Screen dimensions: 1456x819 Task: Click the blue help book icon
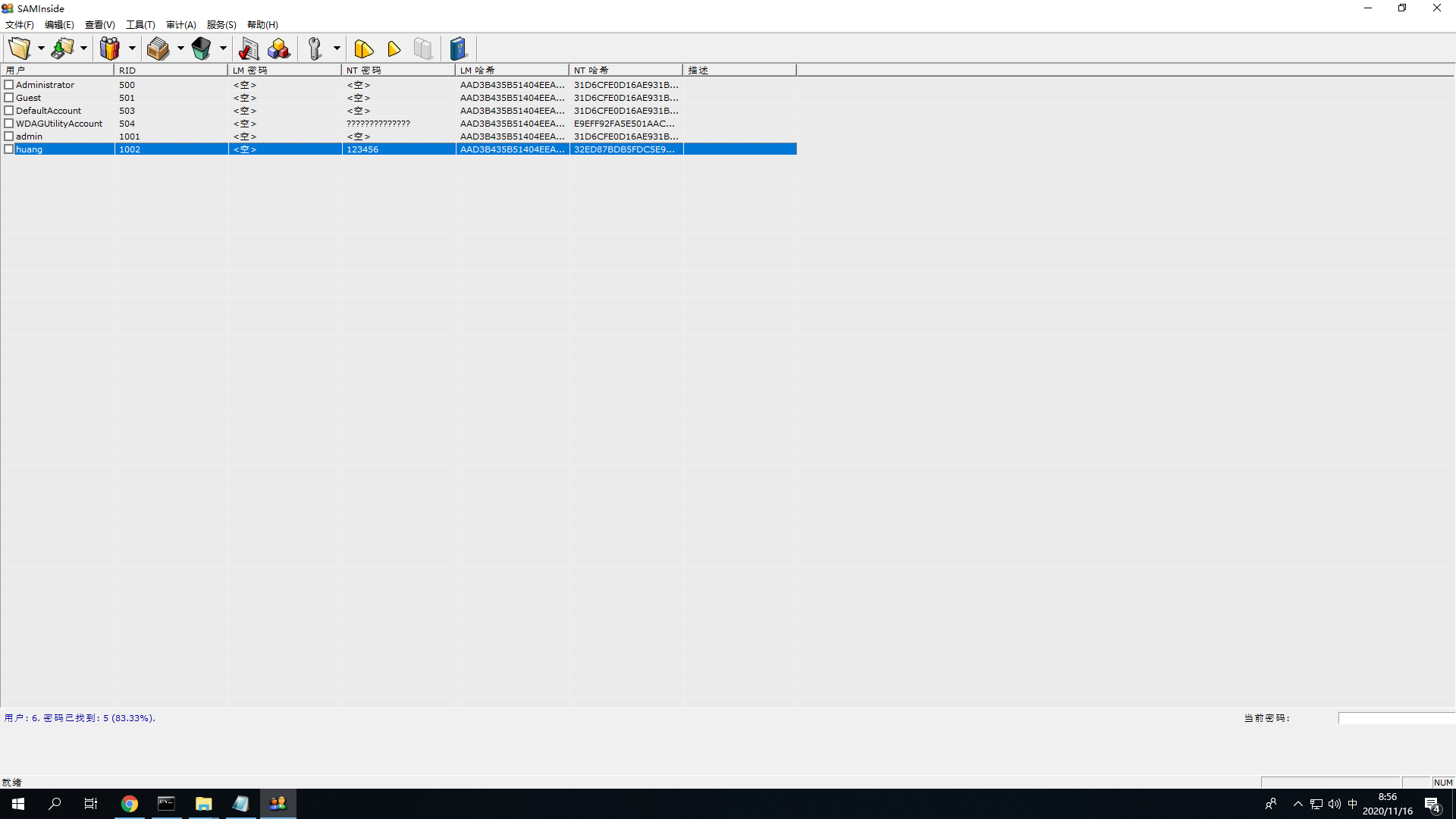click(458, 49)
